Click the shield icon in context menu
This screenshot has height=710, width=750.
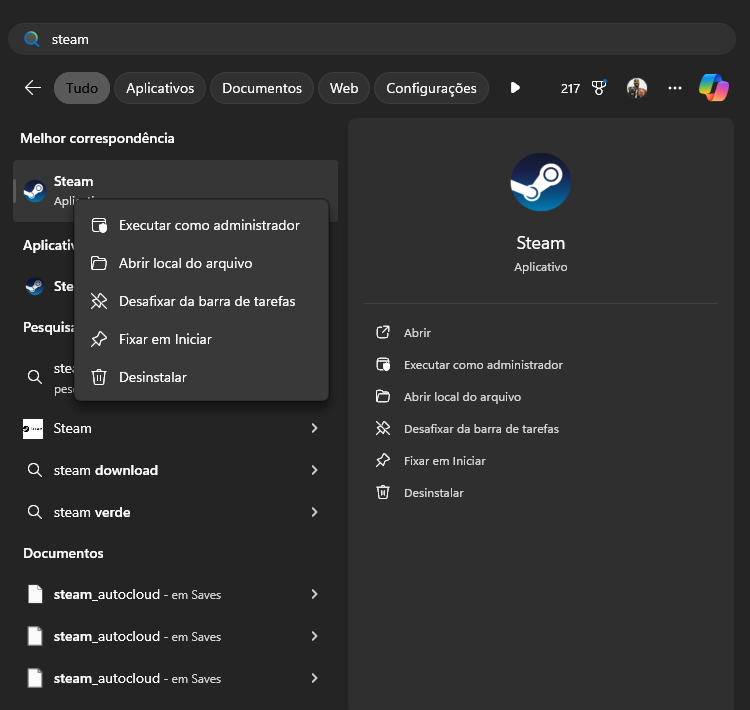click(99, 225)
